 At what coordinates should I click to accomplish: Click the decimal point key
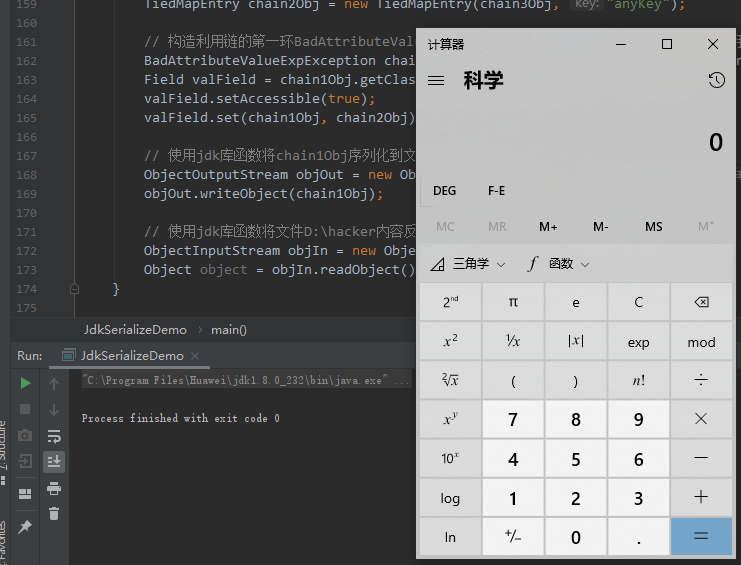click(638, 537)
